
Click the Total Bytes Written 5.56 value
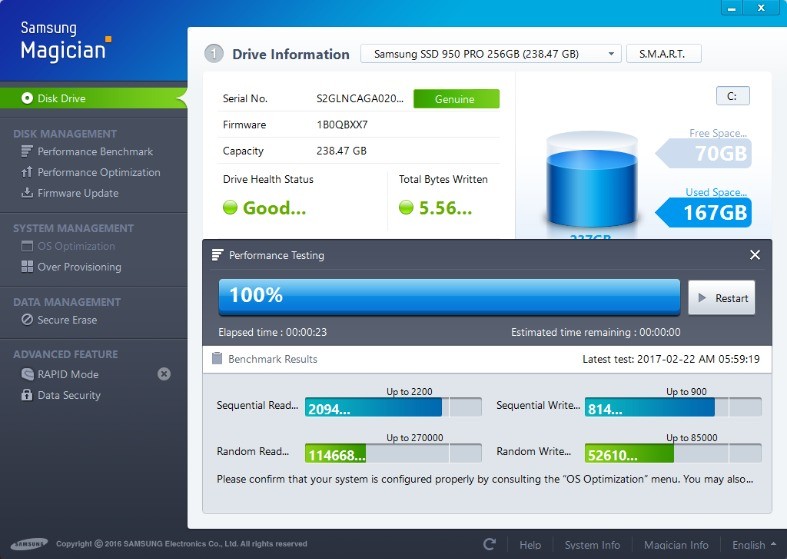pyautogui.click(x=445, y=207)
